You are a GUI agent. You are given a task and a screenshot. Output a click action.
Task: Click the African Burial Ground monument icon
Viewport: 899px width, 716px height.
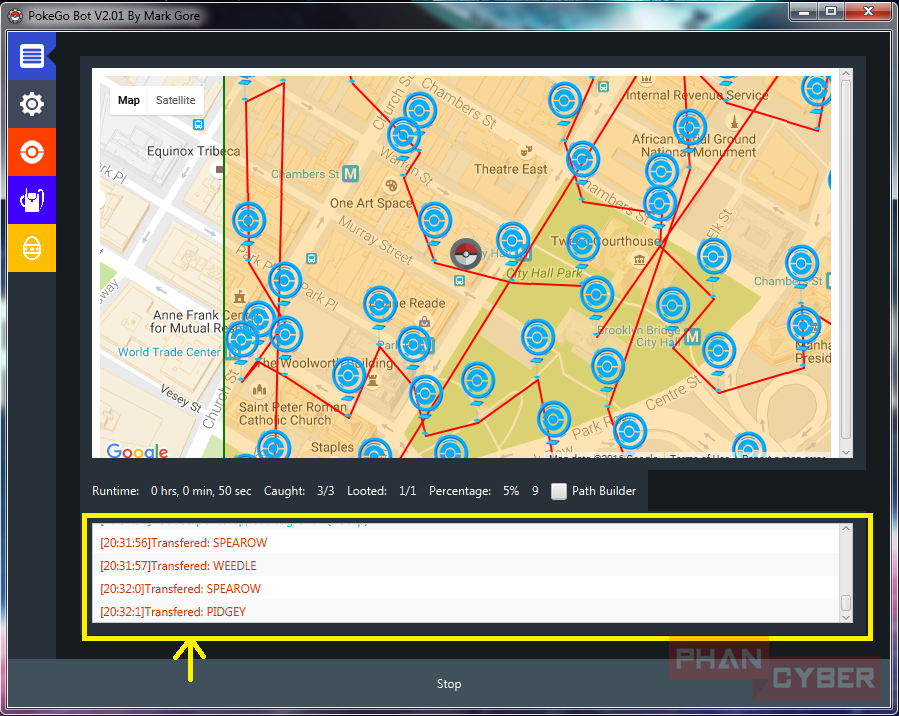tap(734, 122)
